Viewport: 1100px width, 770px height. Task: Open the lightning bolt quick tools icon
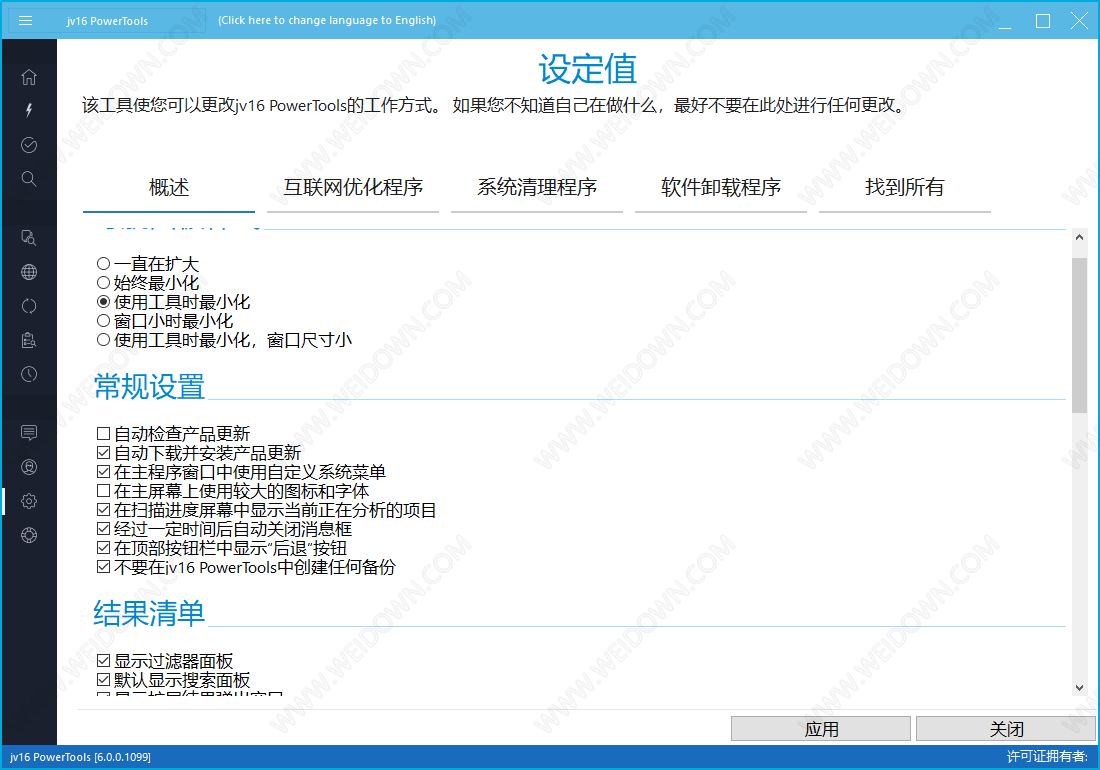[x=29, y=110]
